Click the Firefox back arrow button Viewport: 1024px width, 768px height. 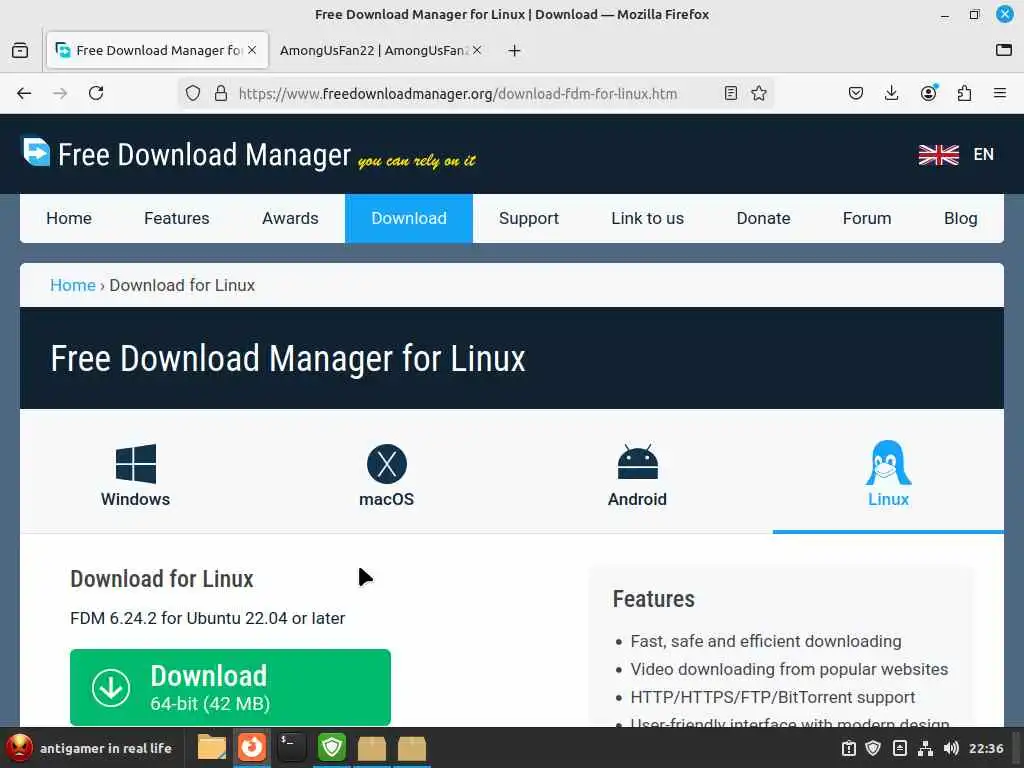24,93
